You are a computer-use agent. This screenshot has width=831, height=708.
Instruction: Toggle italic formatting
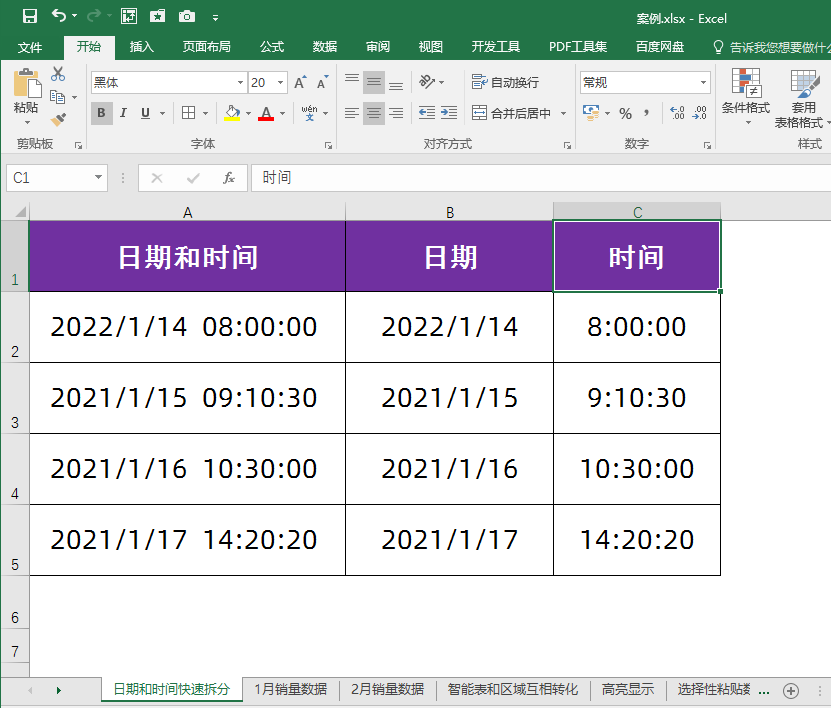(123, 113)
